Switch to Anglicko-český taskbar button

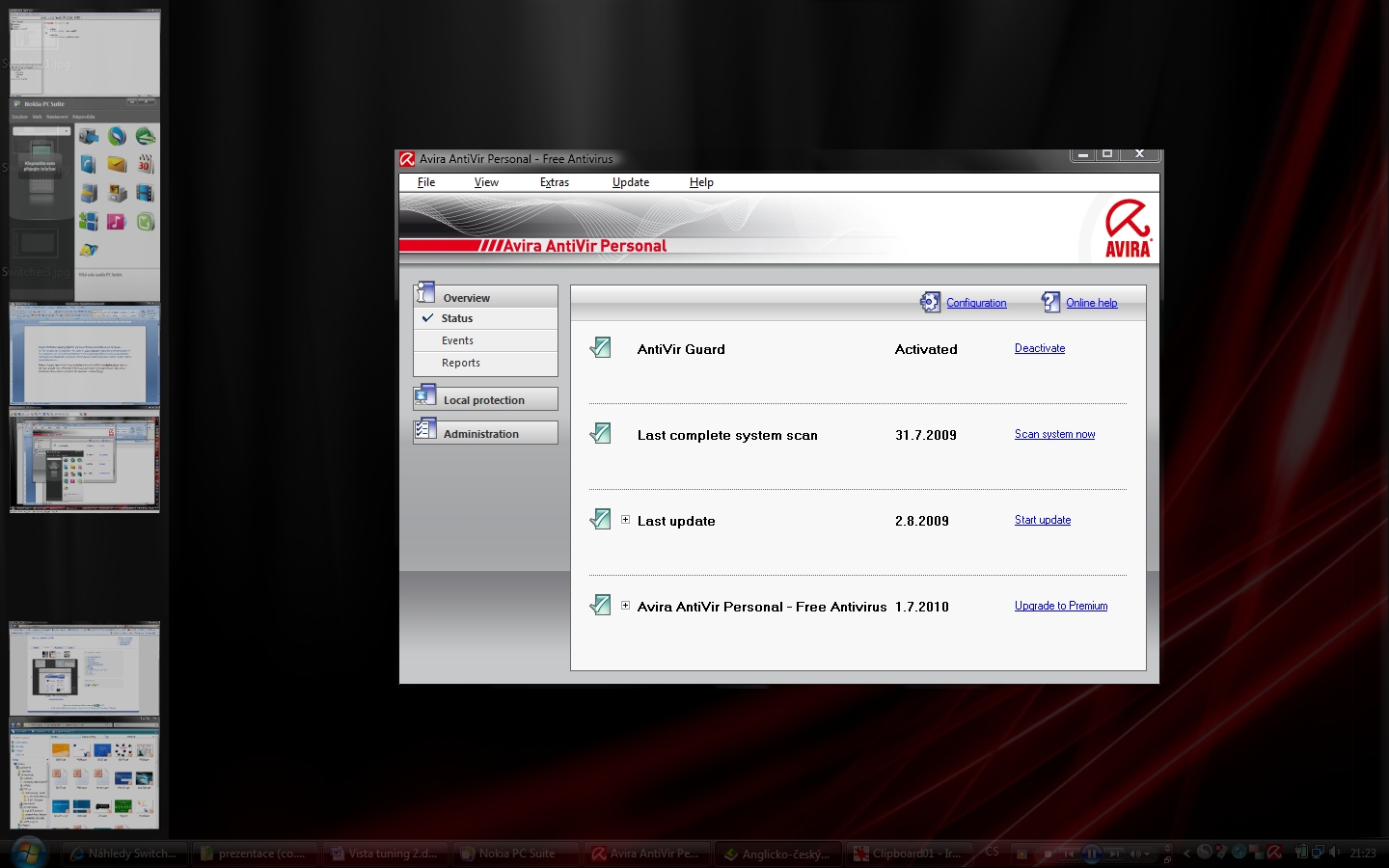pos(777,854)
